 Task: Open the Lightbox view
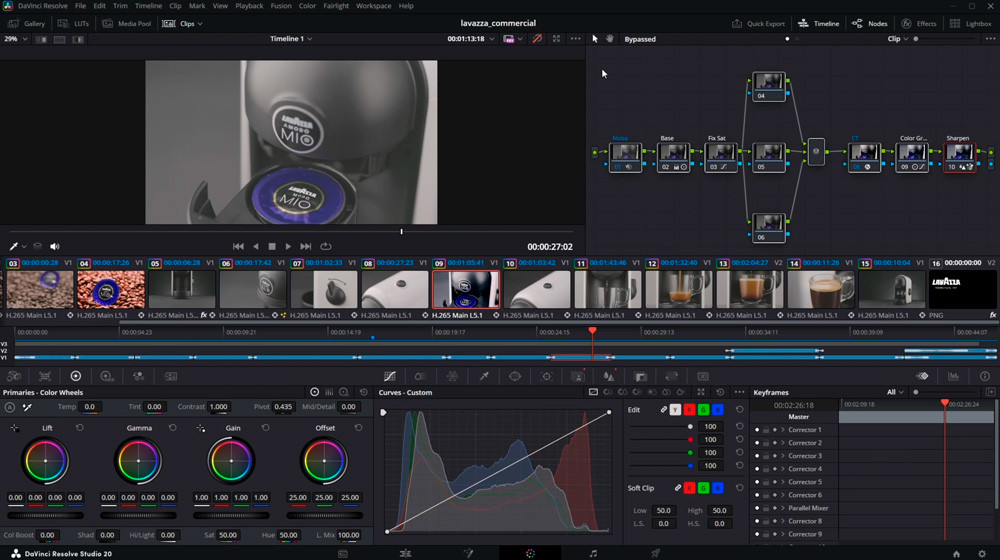point(971,24)
